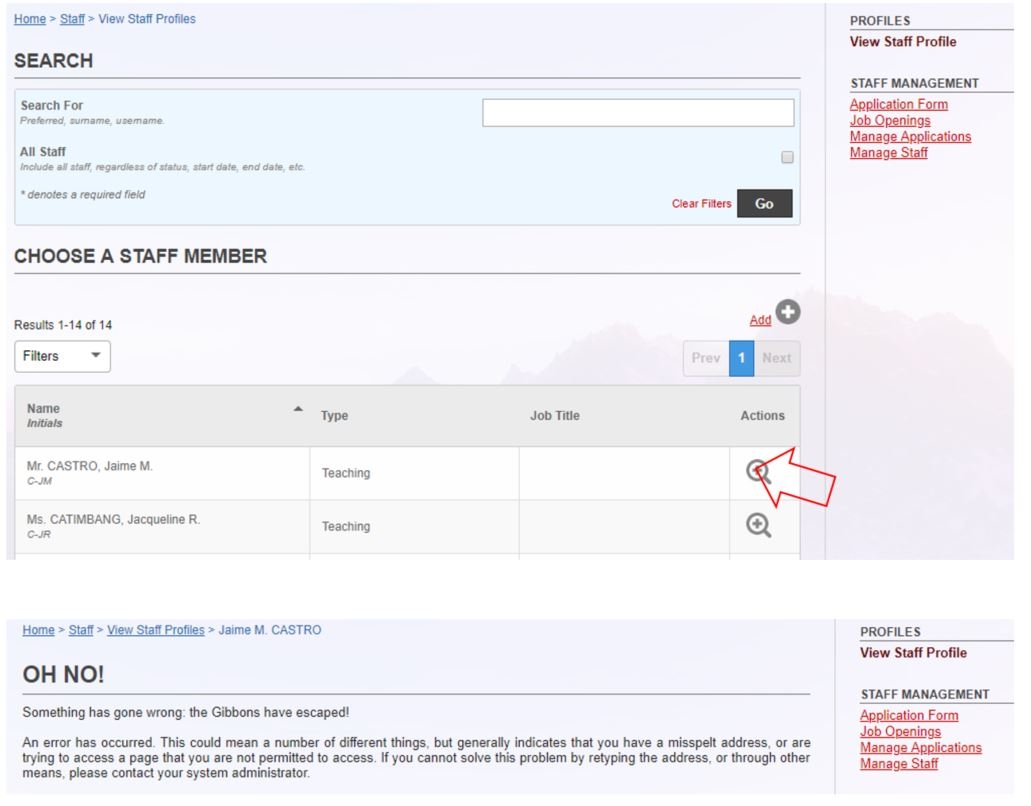Image resolution: width=1031 pixels, height=806 pixels.
Task: Click the Type column header
Action: [x=334, y=416]
